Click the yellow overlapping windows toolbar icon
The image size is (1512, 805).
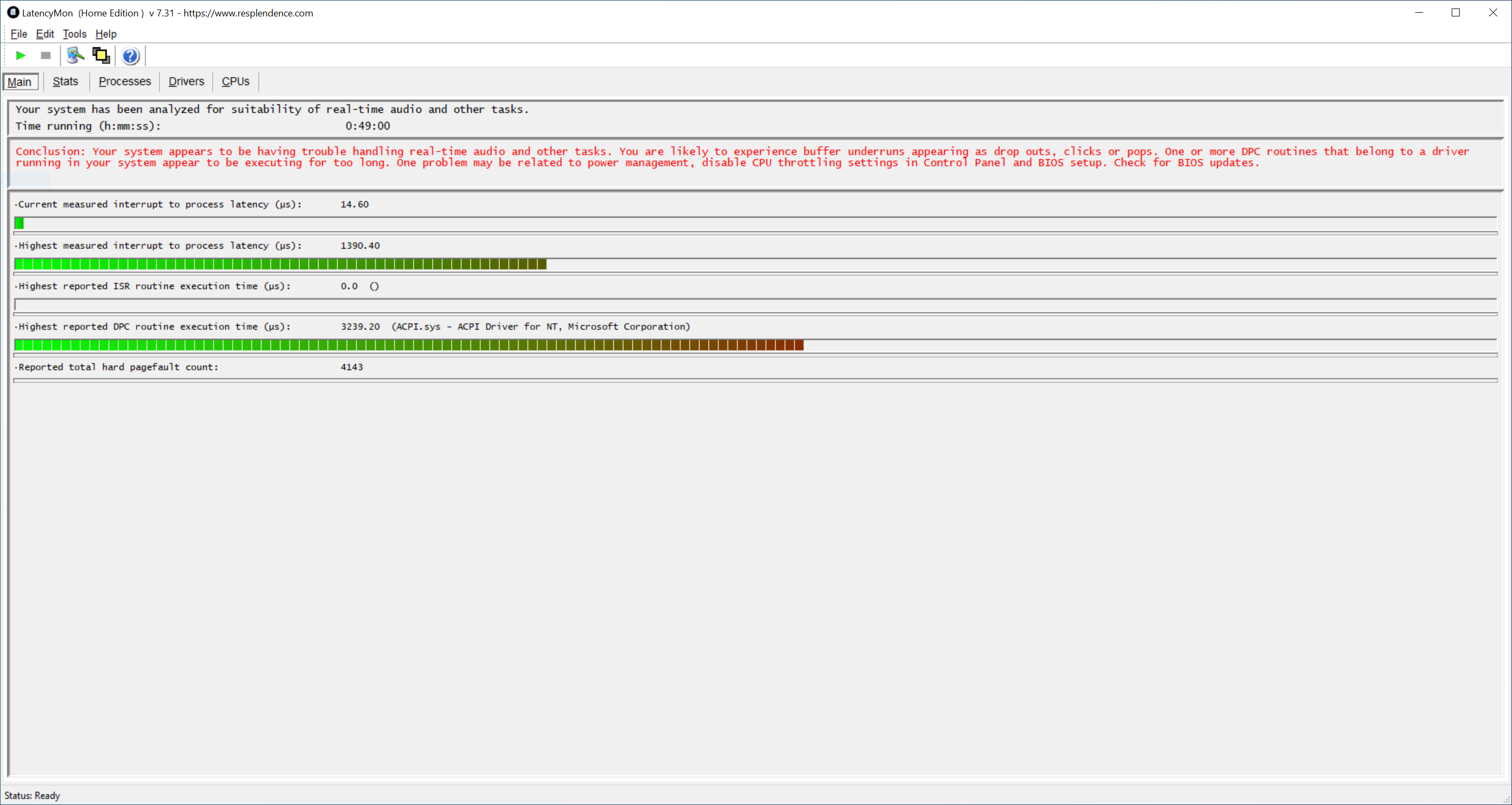point(101,56)
